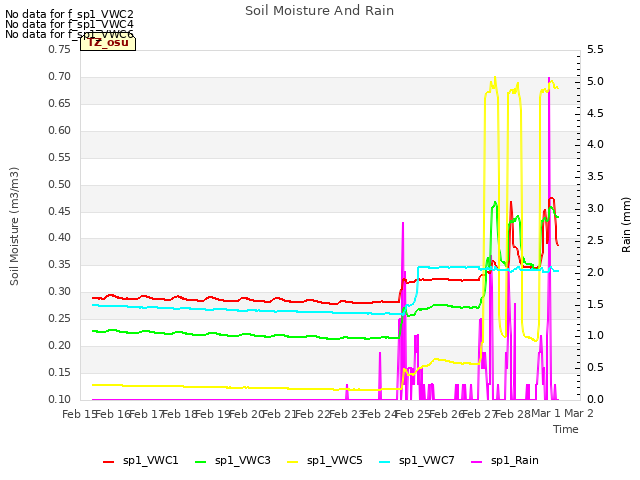Click the Tz_osu annotation box
The height and width of the screenshot is (480, 640).
[108, 43]
